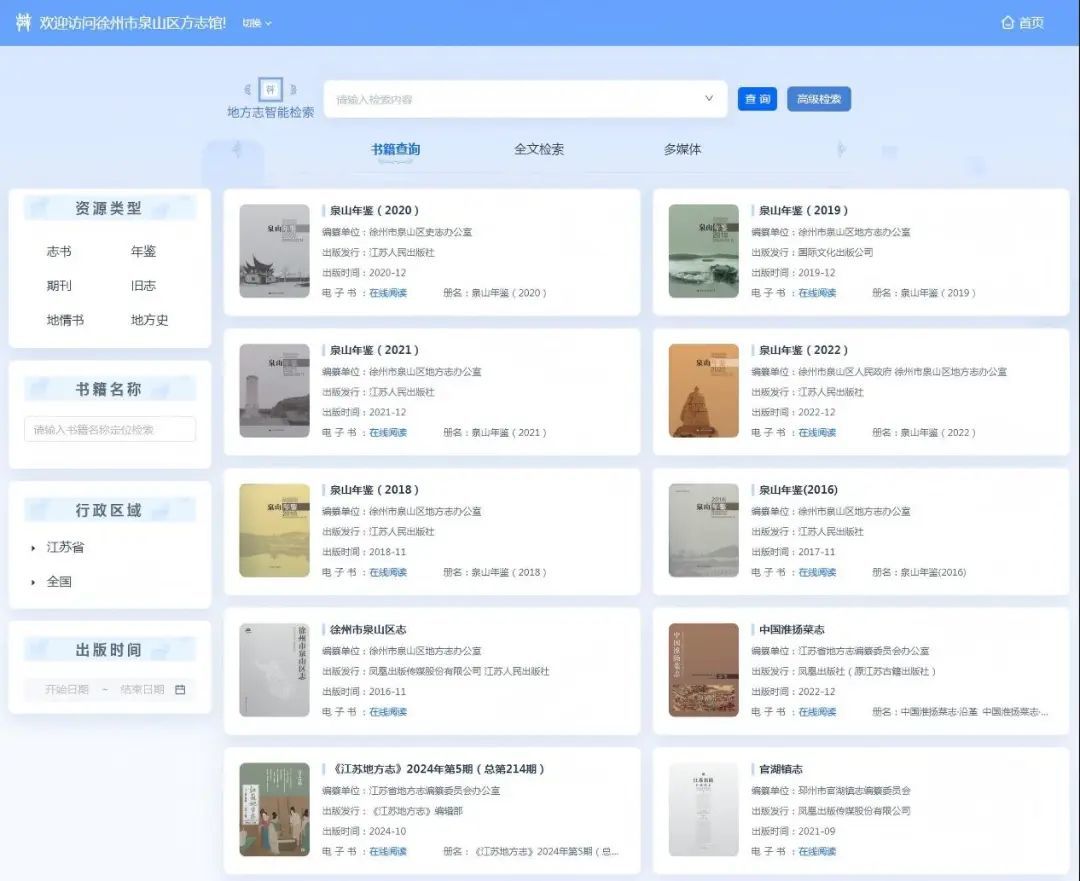Click the archway logo icon at top left

pyautogui.click(x=23, y=20)
